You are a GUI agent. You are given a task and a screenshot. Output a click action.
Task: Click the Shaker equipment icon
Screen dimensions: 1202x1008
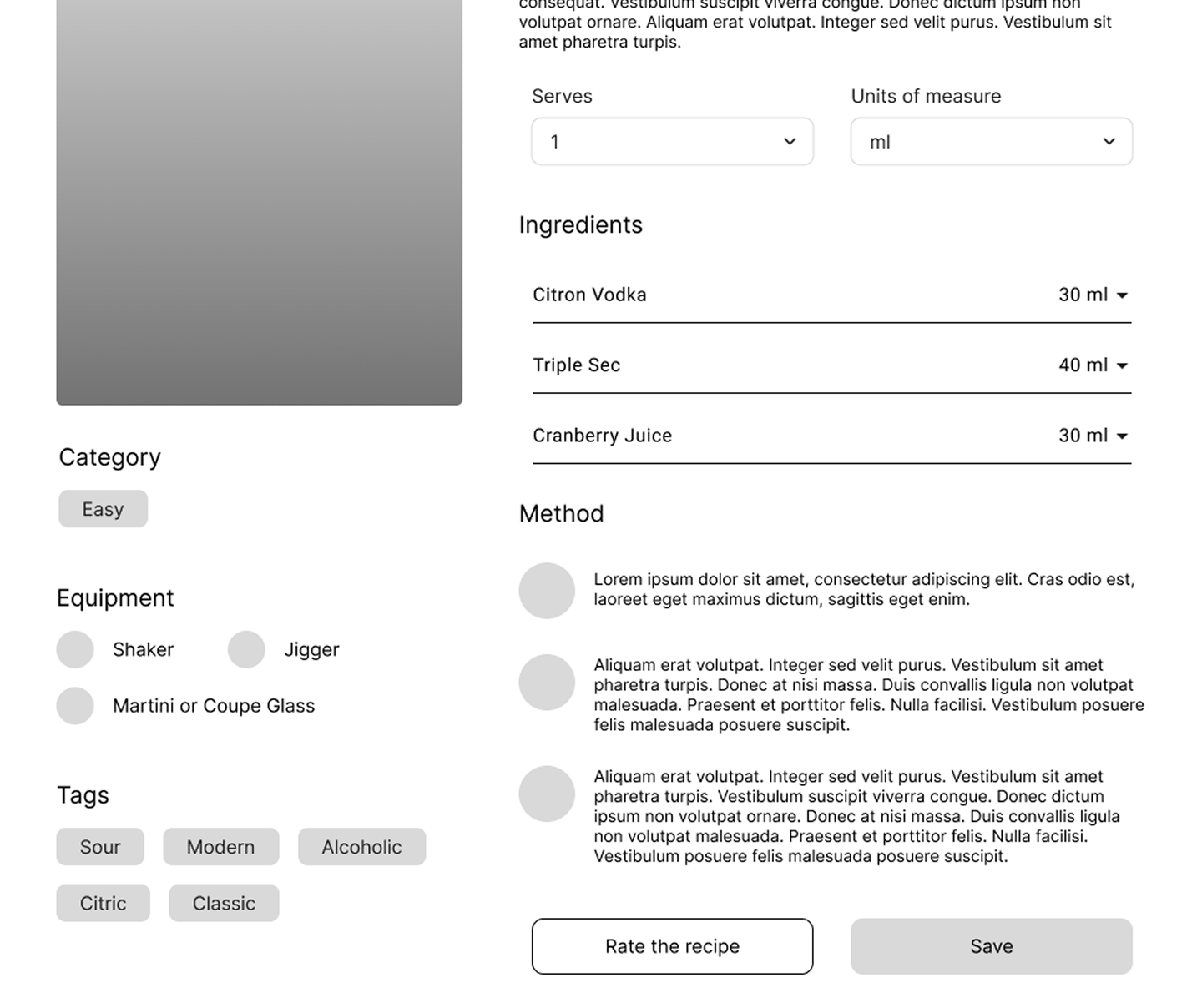point(75,649)
